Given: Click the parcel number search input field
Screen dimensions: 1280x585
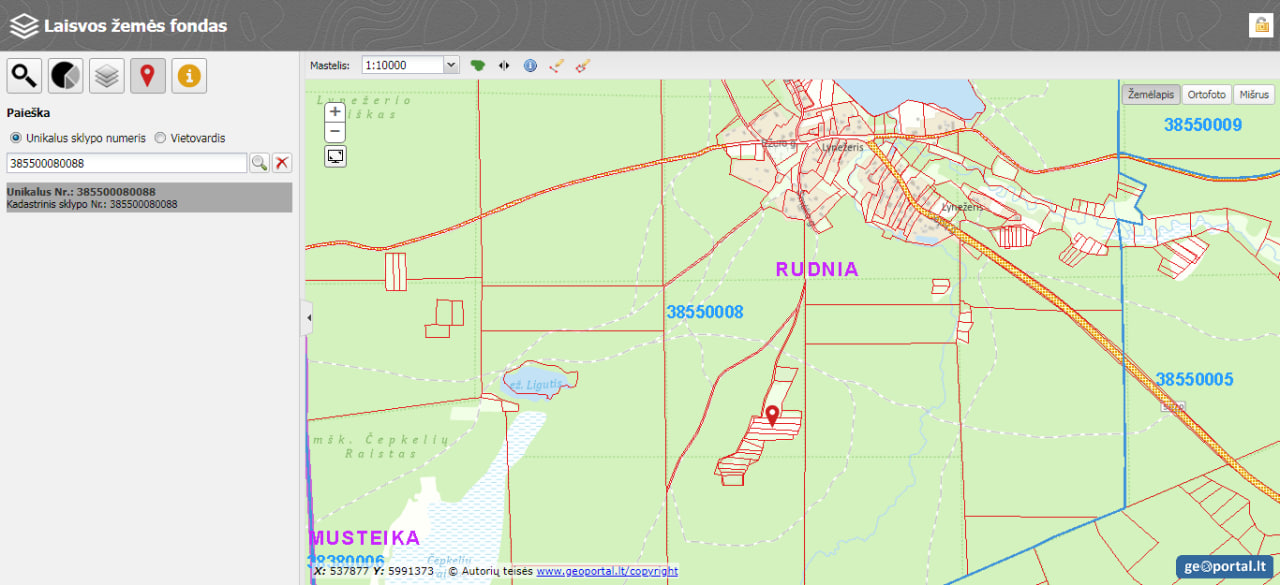Looking at the screenshot, I should pos(126,163).
